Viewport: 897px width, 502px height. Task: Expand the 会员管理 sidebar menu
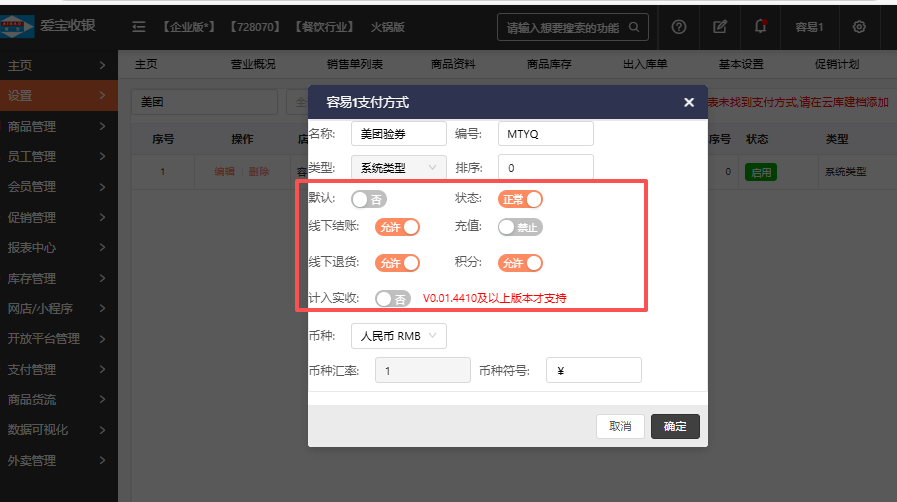[x=58, y=186]
